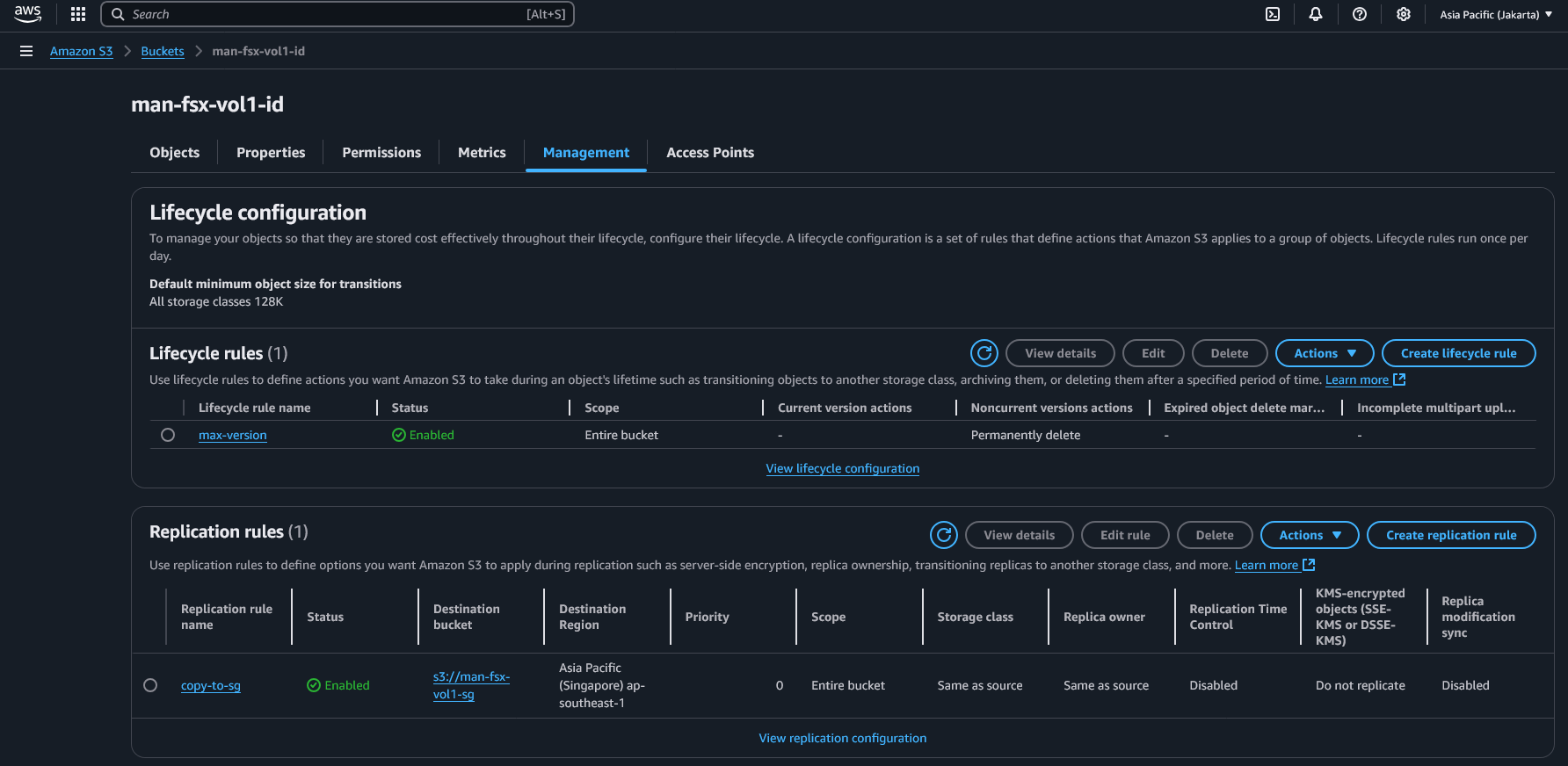Click replication rules View details button
This screenshot has height=766, width=1568.
[1020, 535]
